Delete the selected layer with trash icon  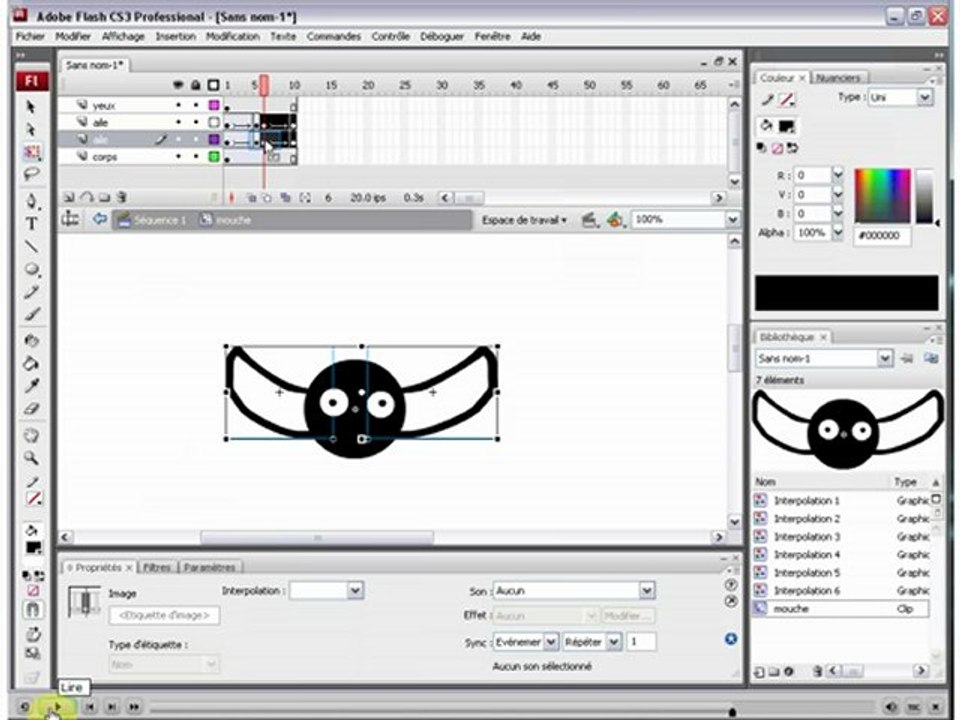click(122, 197)
